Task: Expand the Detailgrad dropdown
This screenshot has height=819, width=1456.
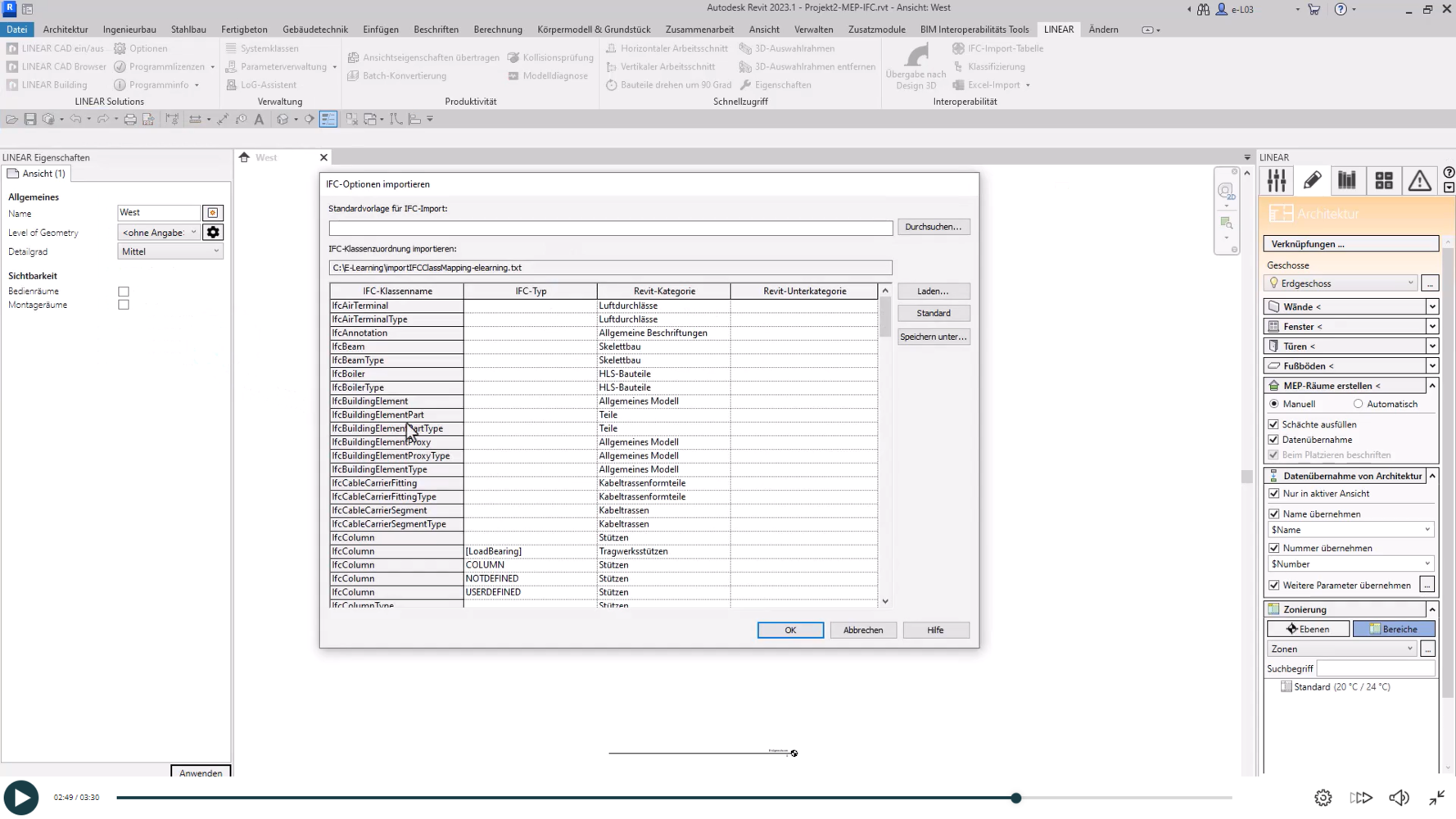Action: tap(170, 251)
